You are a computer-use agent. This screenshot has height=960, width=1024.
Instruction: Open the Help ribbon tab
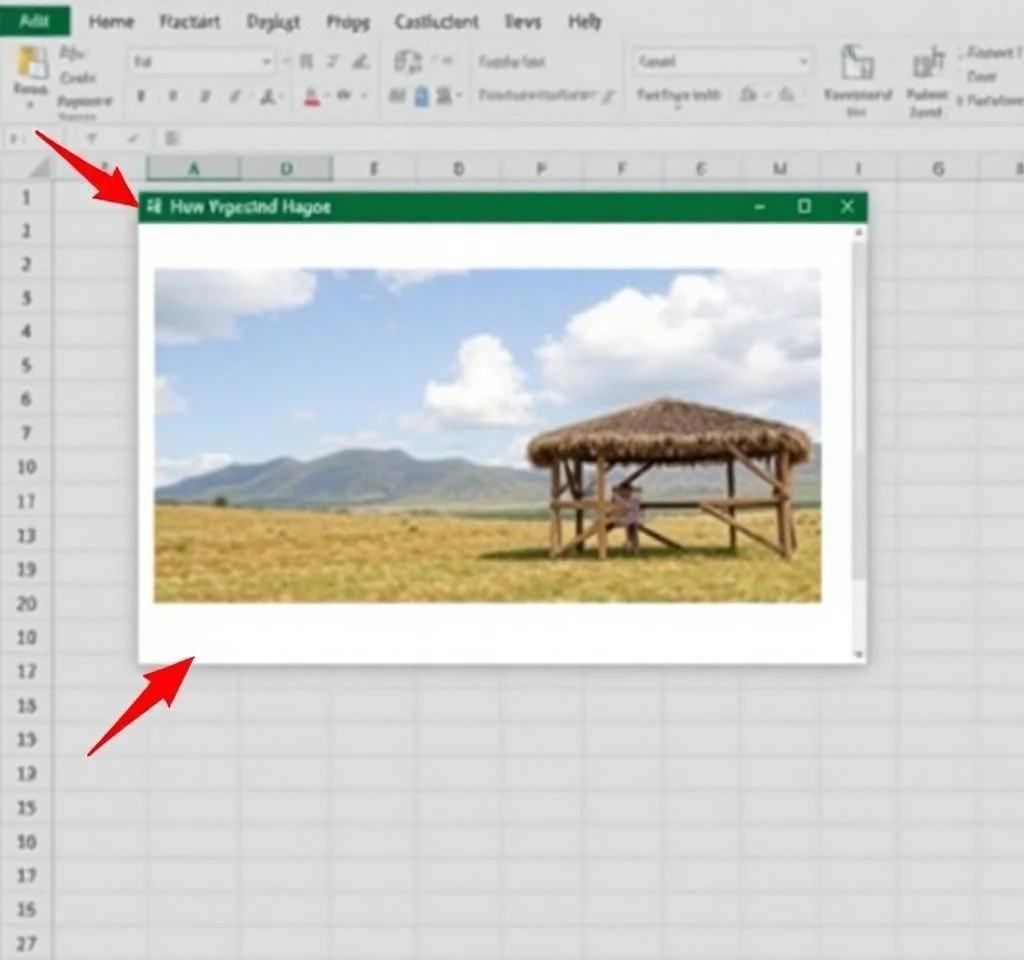(585, 21)
